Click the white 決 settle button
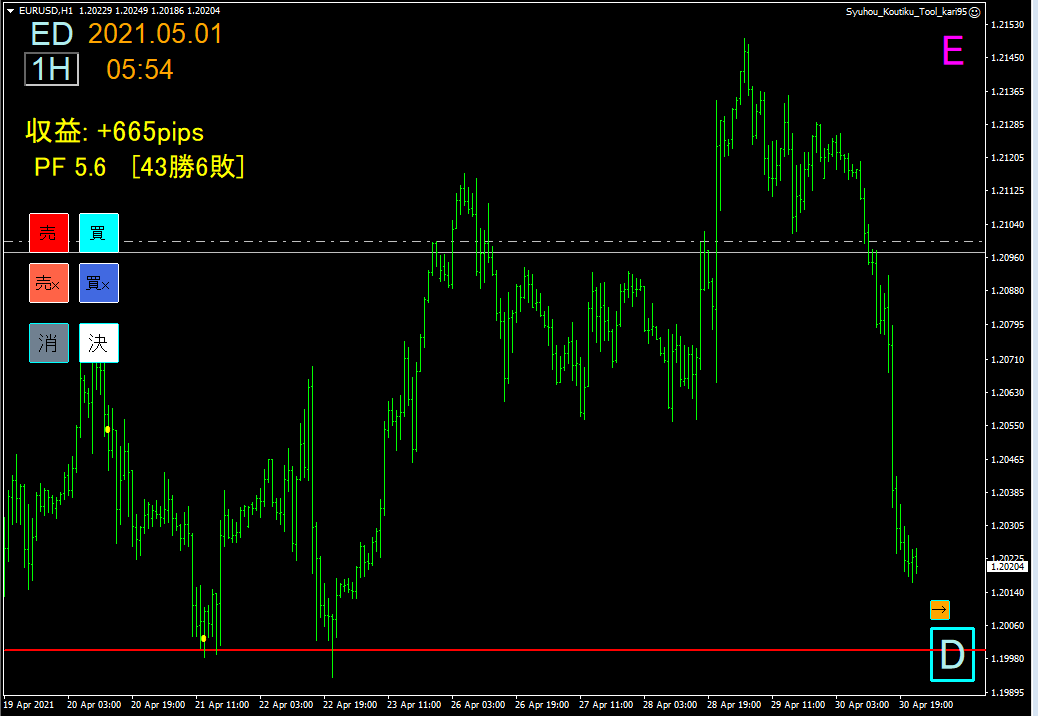The image size is (1038, 716). [99, 343]
